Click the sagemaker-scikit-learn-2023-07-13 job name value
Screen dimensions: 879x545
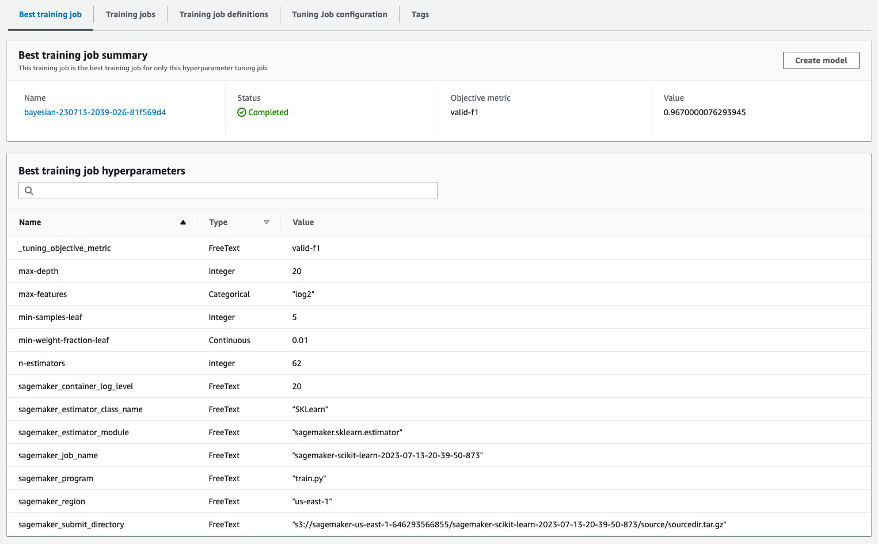[x=387, y=455]
